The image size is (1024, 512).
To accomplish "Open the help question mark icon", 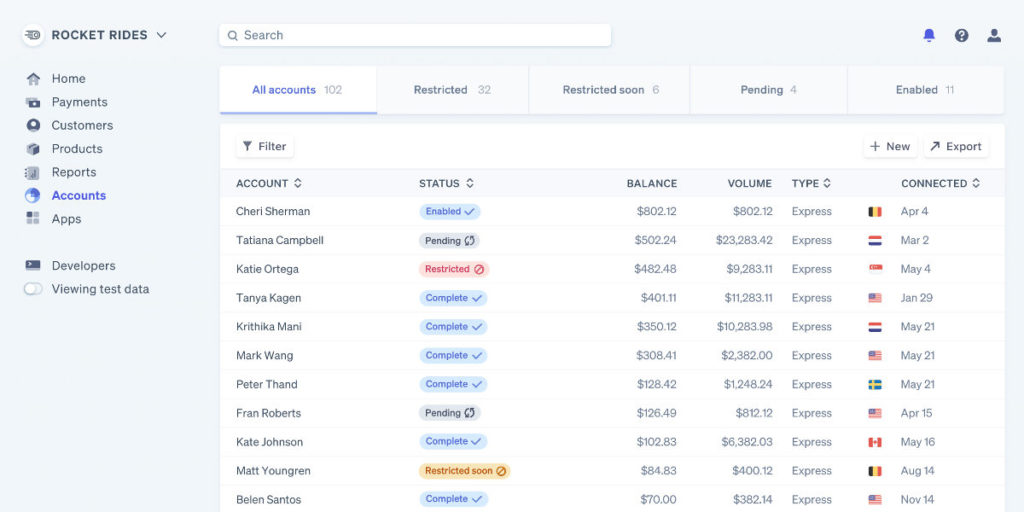I will (961, 35).
